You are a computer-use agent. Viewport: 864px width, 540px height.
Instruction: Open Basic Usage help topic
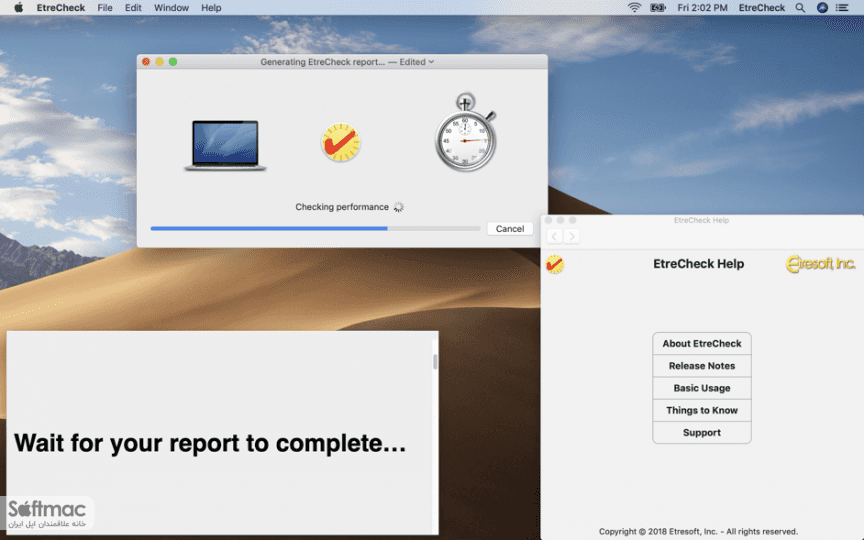pos(702,388)
